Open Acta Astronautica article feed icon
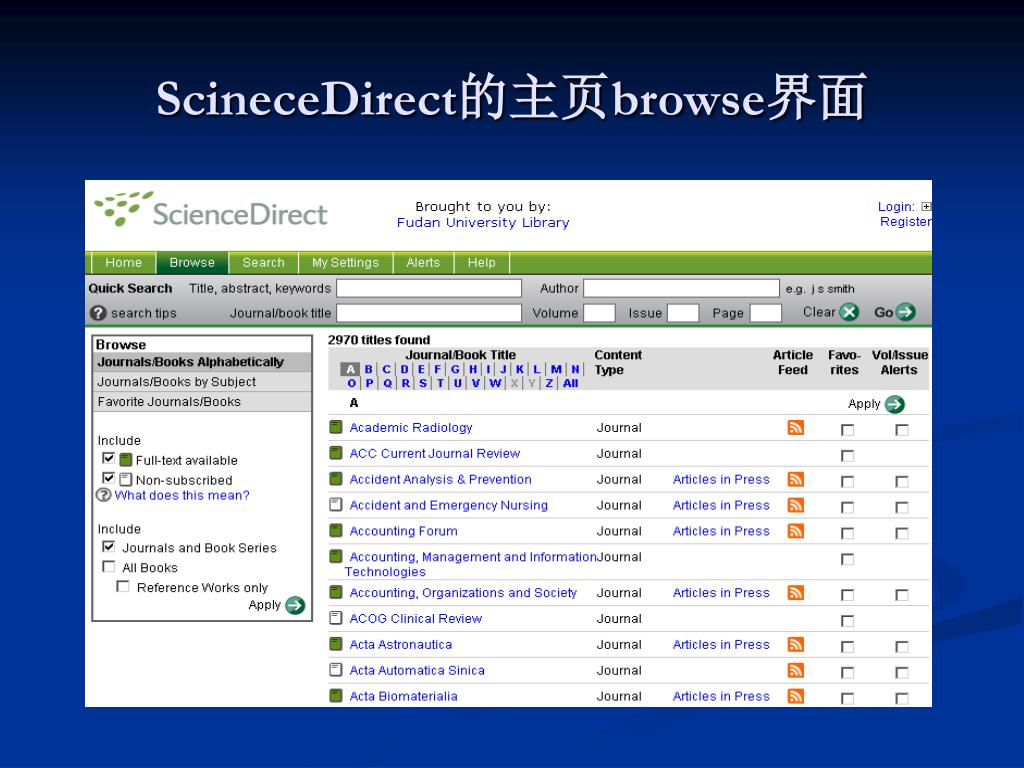Image resolution: width=1024 pixels, height=768 pixels. click(x=795, y=645)
